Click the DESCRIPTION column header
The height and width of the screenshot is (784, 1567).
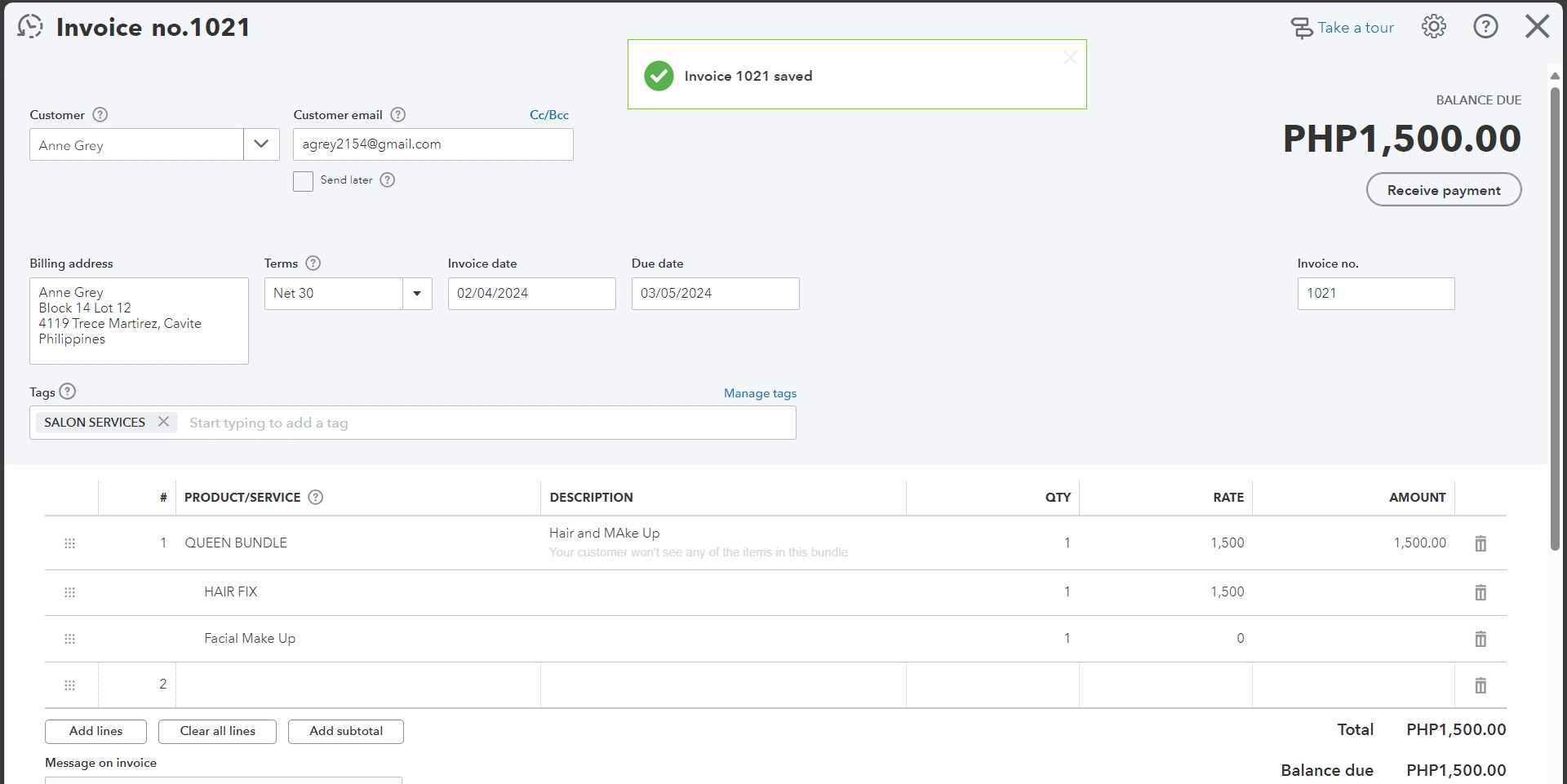592,498
